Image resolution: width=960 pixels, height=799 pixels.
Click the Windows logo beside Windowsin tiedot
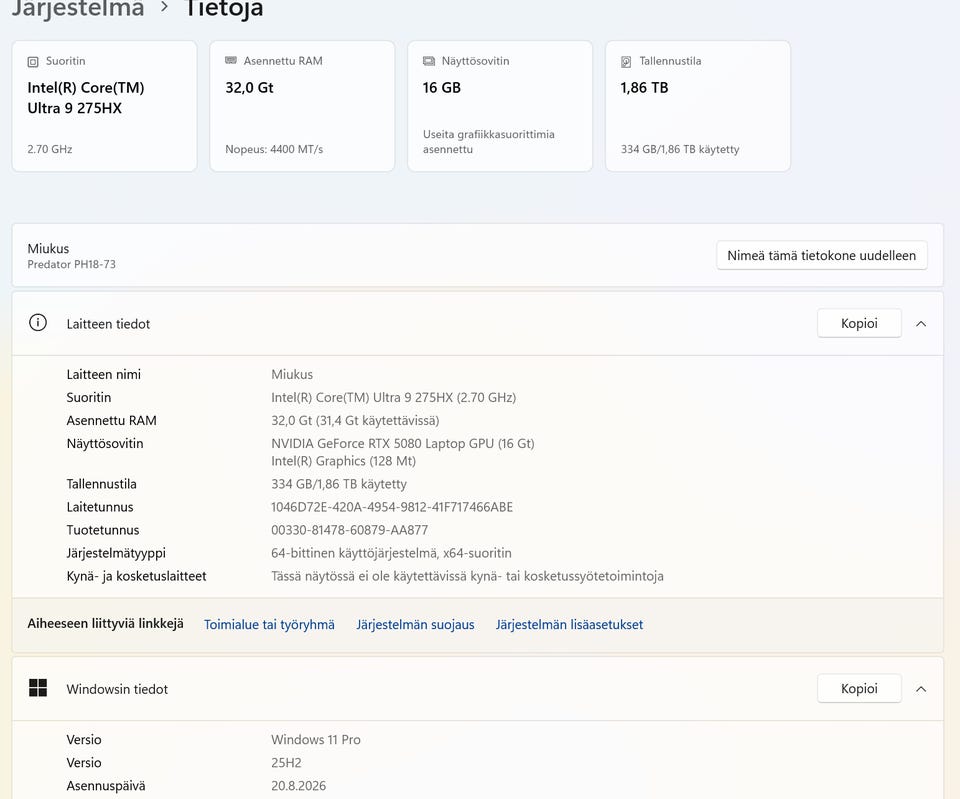click(x=38, y=688)
